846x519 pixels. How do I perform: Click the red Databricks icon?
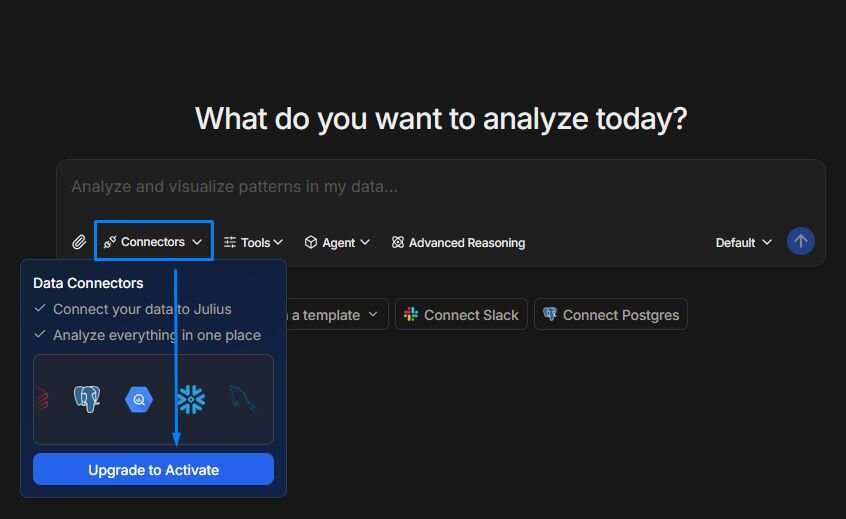42,400
